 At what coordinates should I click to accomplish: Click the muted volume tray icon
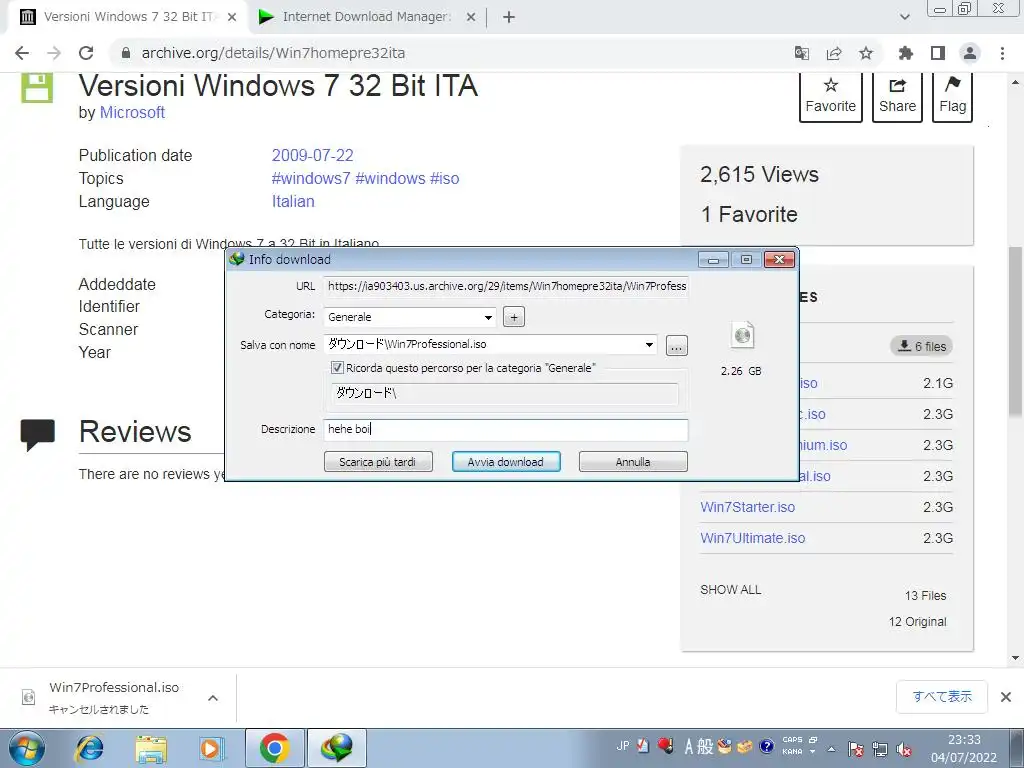(x=904, y=749)
